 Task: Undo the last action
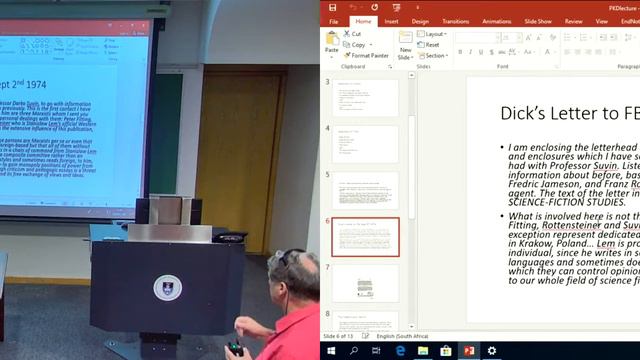tap(353, 7)
